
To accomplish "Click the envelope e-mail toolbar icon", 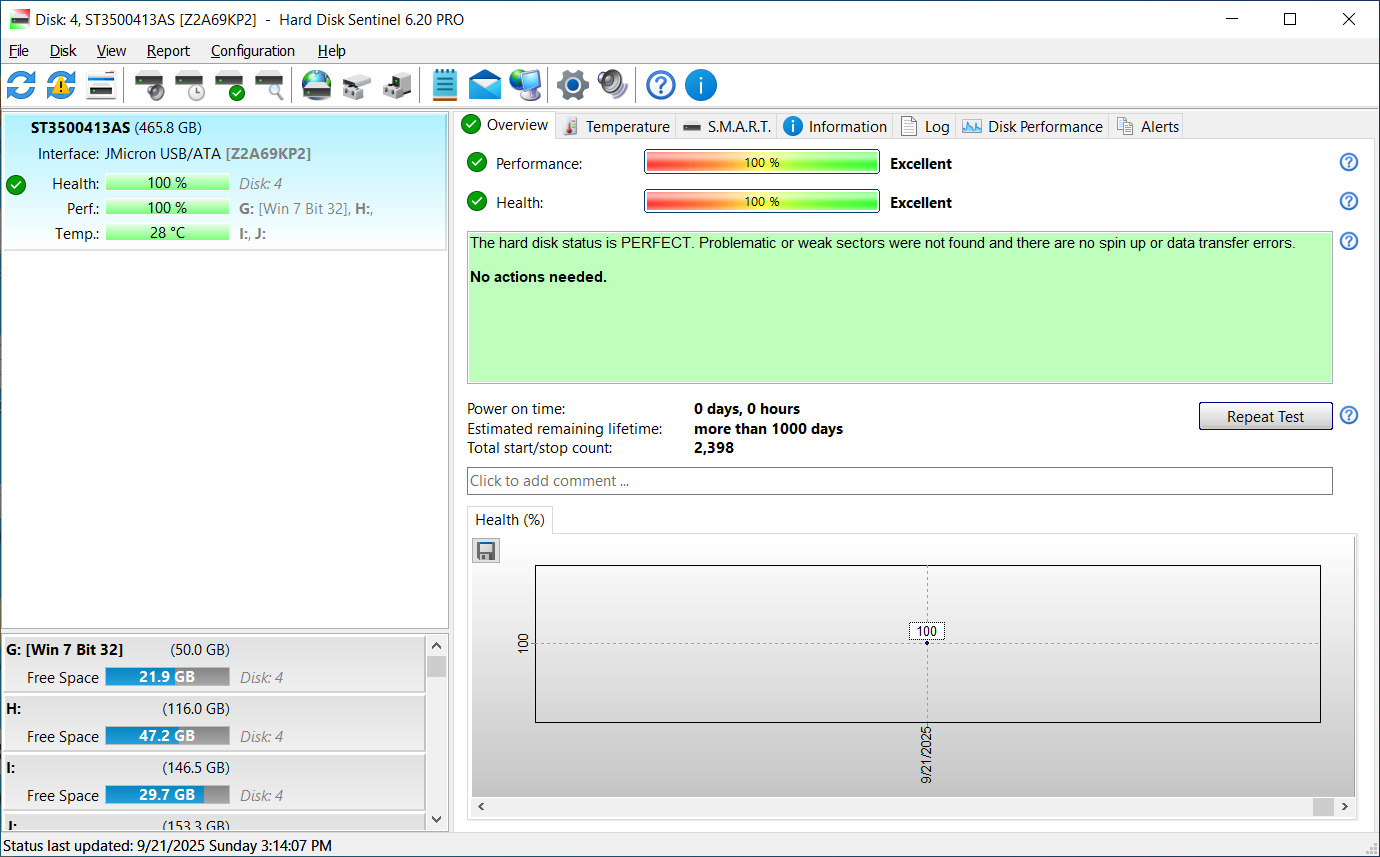I will (x=485, y=85).
